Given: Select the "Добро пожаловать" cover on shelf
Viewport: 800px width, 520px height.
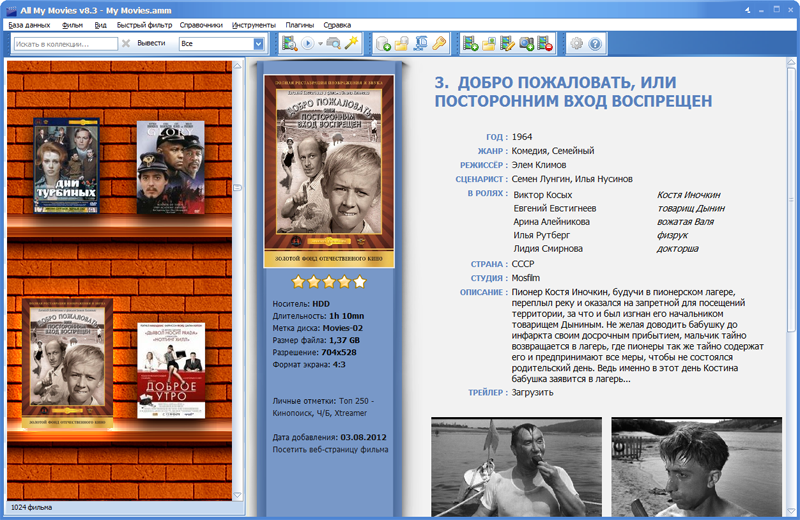Looking at the screenshot, I should 67,362.
